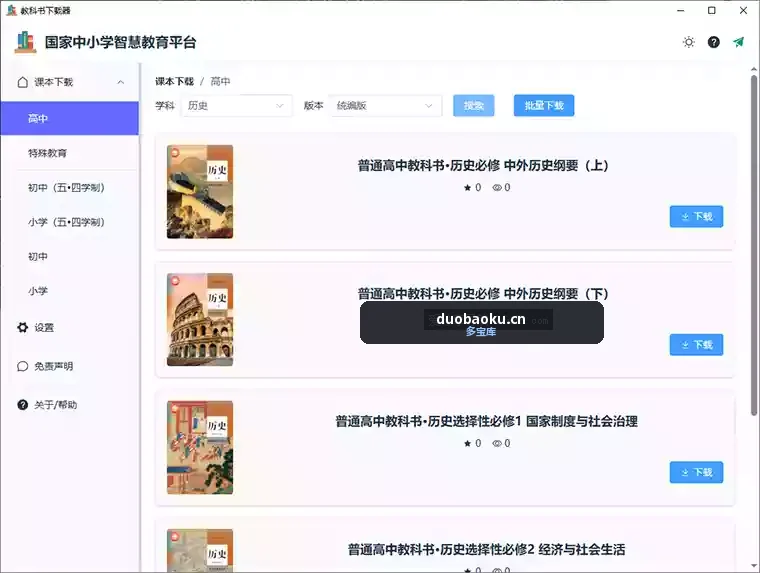Click title 普通高中教科书·历史必修 中外历史纲要（上）
Screen dimensions: 760x573
point(483,166)
